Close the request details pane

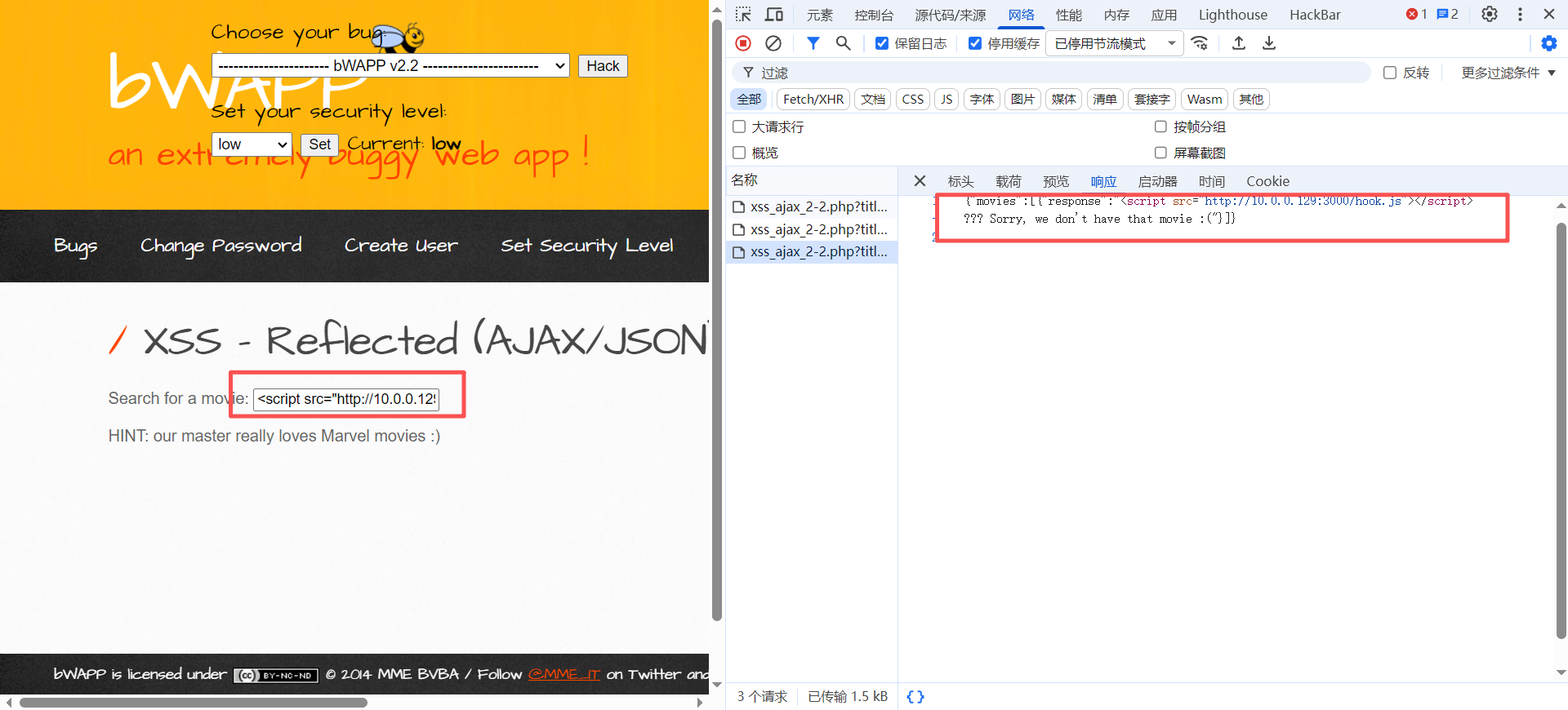click(920, 181)
